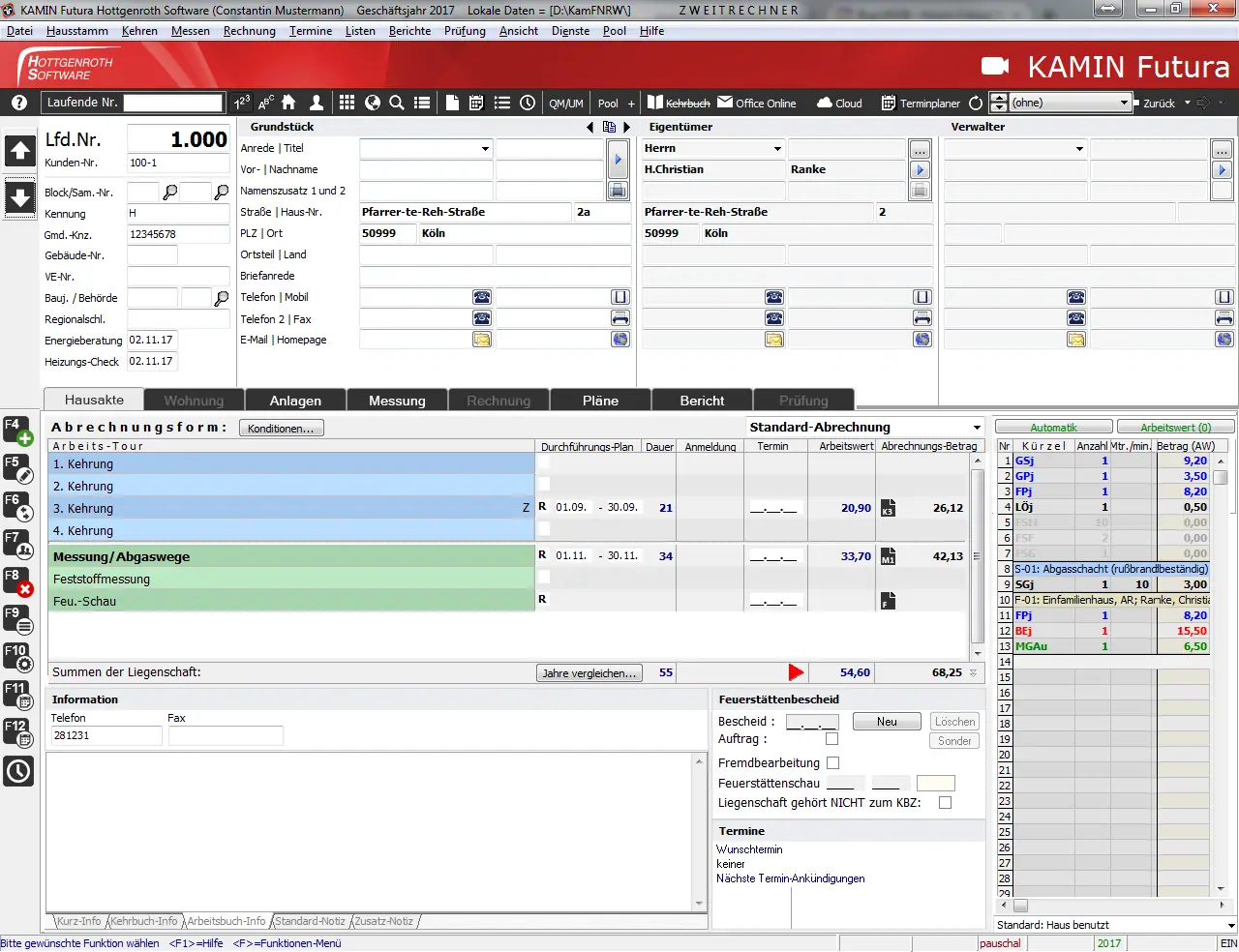Click the Konditionen... button
Screen dimensions: 1239x952
(x=281, y=429)
